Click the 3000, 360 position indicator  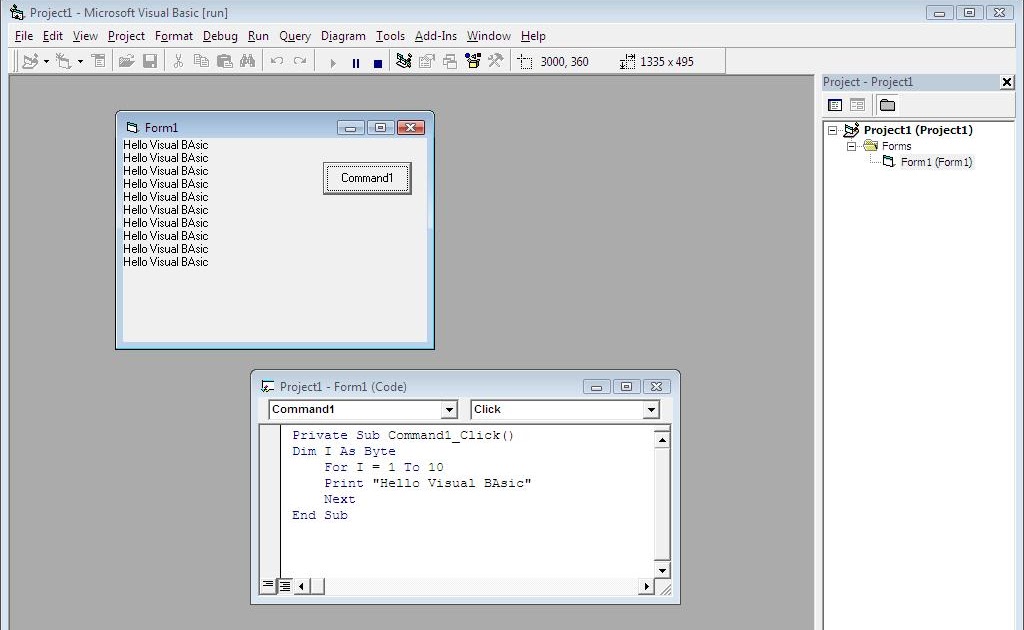tap(564, 61)
